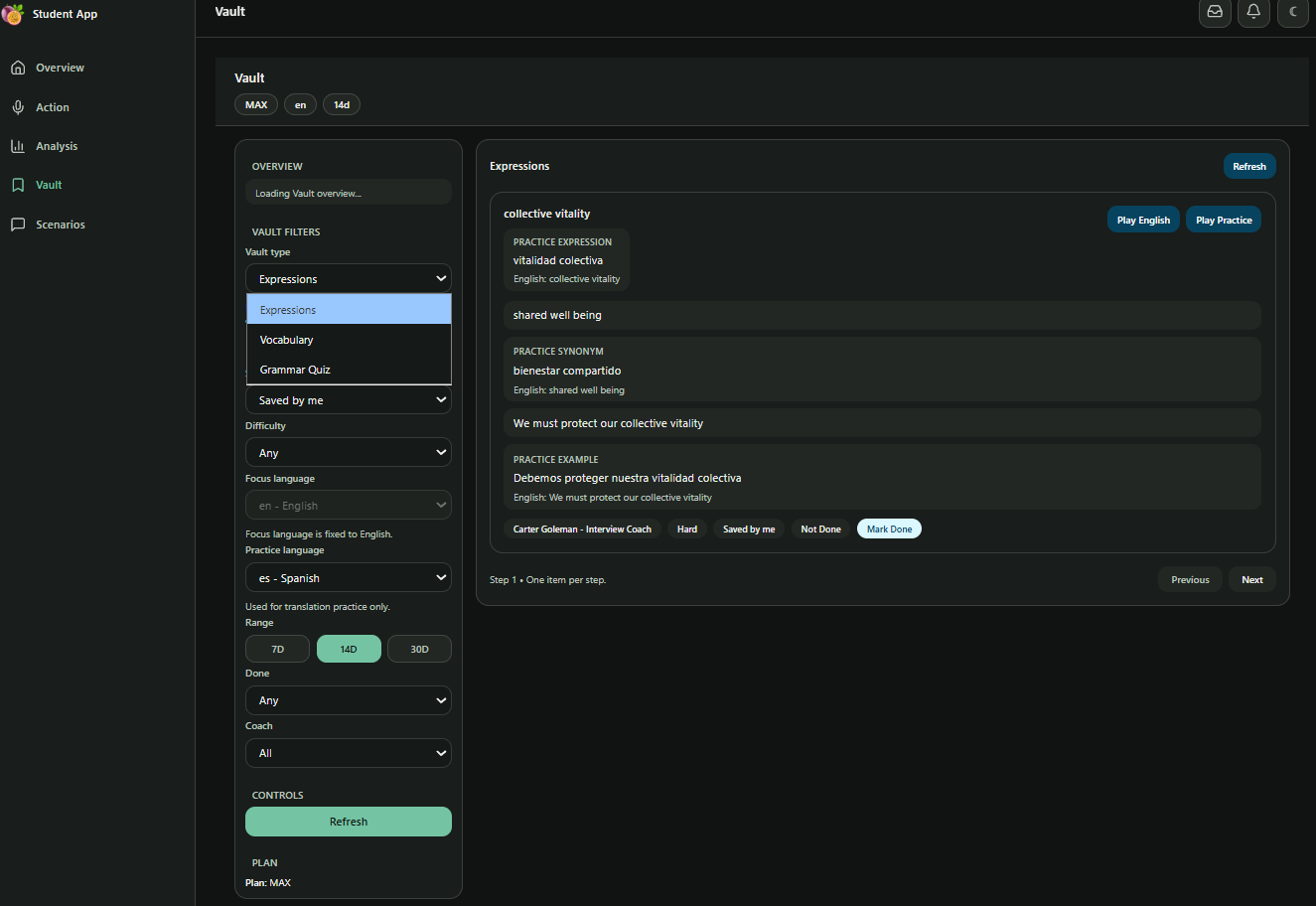Screen dimensions: 1316x906
Task: Click green Refresh button under Controls
Action: [x=349, y=822]
